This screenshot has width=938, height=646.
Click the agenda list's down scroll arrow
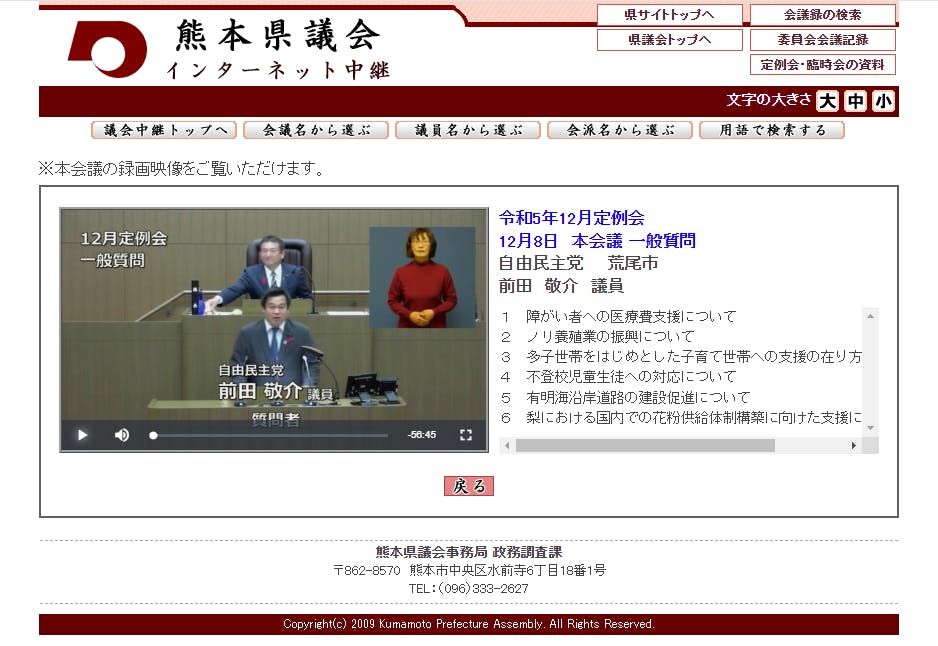pyautogui.click(x=870, y=428)
